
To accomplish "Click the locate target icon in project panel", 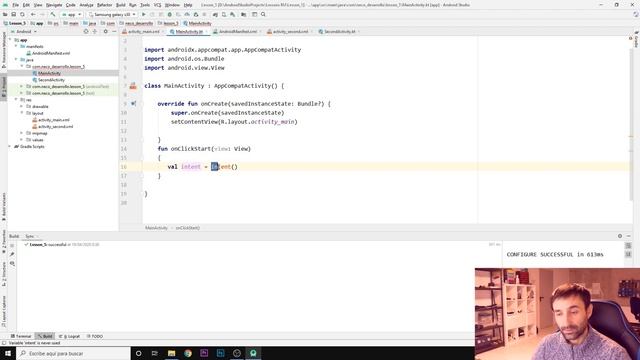I will tap(86, 31).
